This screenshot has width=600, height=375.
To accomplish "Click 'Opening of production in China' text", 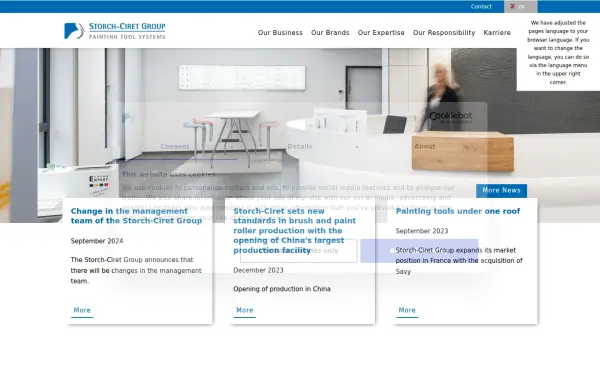I will (x=282, y=289).
